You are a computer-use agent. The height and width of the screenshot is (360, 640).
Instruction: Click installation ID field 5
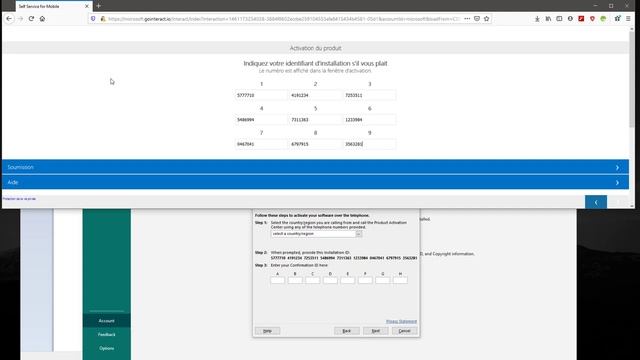pos(316,120)
